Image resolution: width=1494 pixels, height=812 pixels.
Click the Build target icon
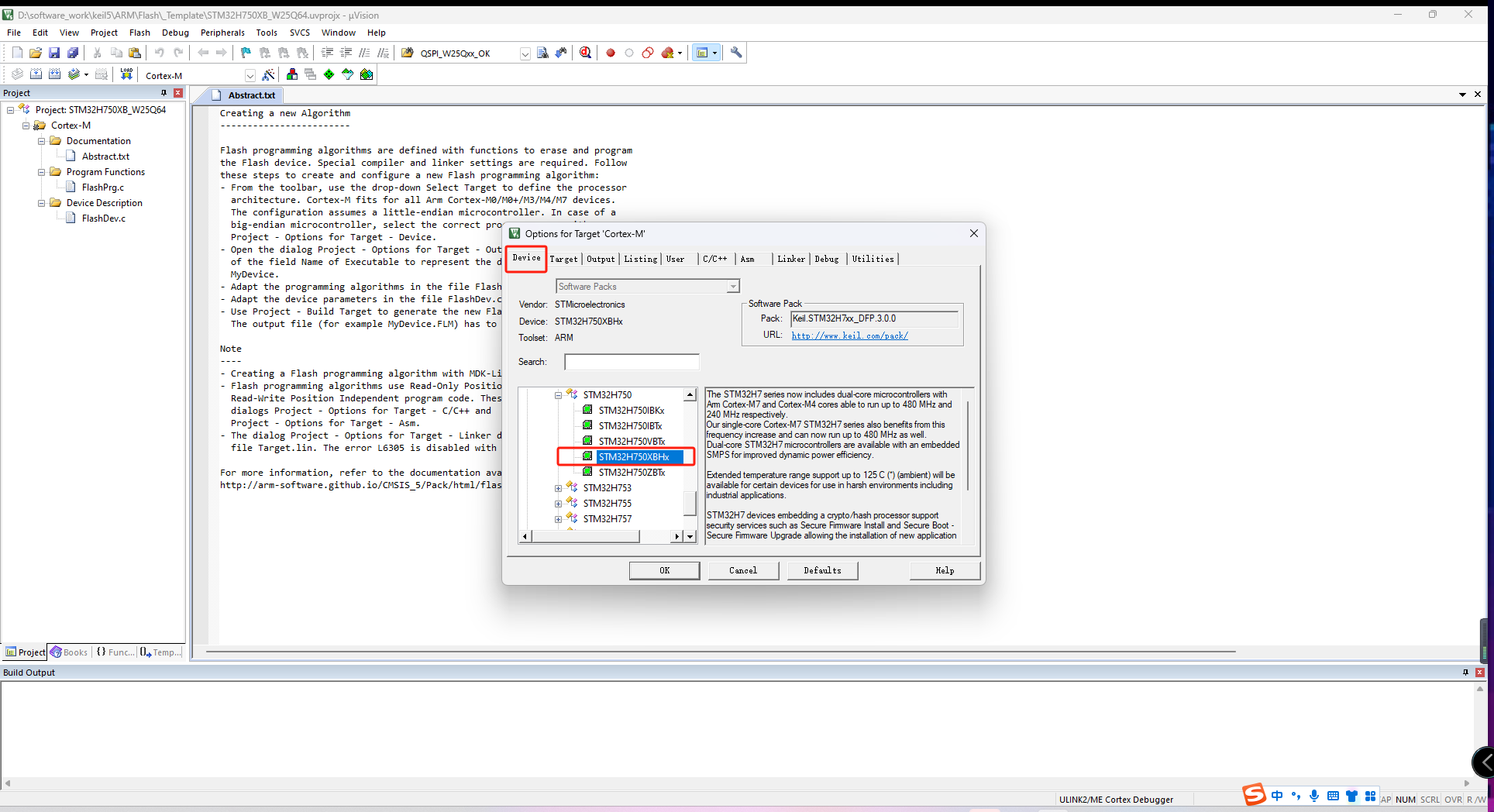(x=36, y=74)
